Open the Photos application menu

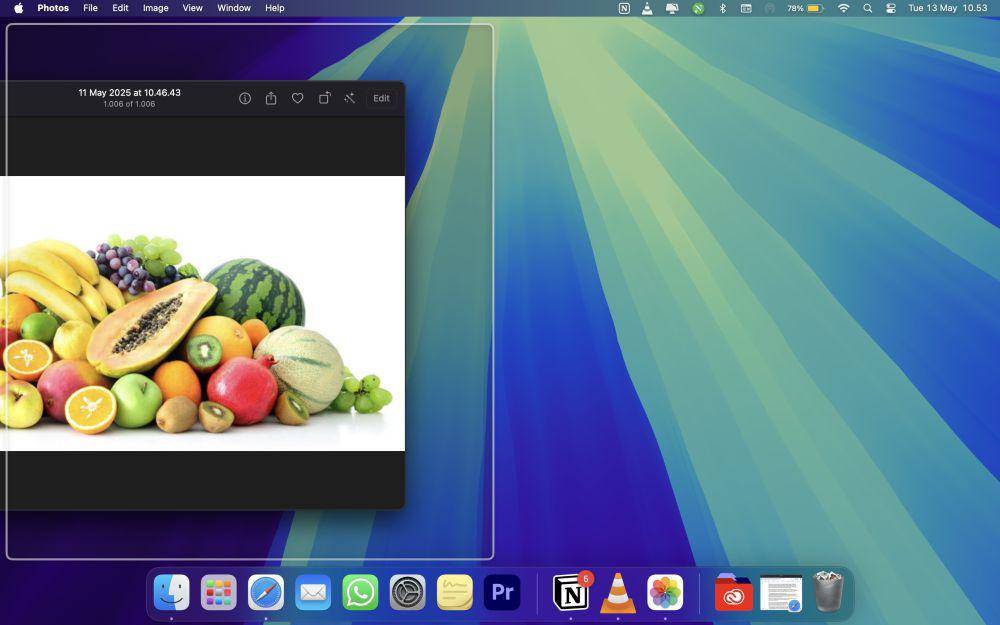pos(53,8)
